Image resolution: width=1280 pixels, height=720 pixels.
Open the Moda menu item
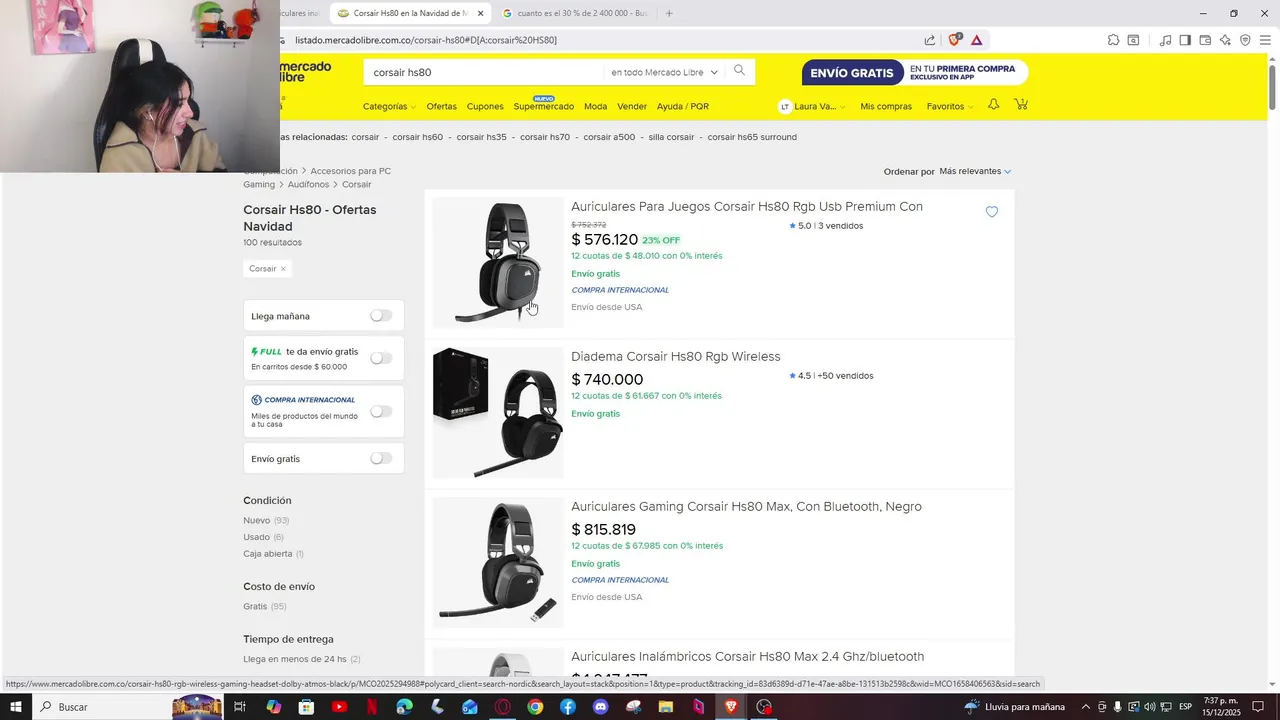(x=595, y=106)
